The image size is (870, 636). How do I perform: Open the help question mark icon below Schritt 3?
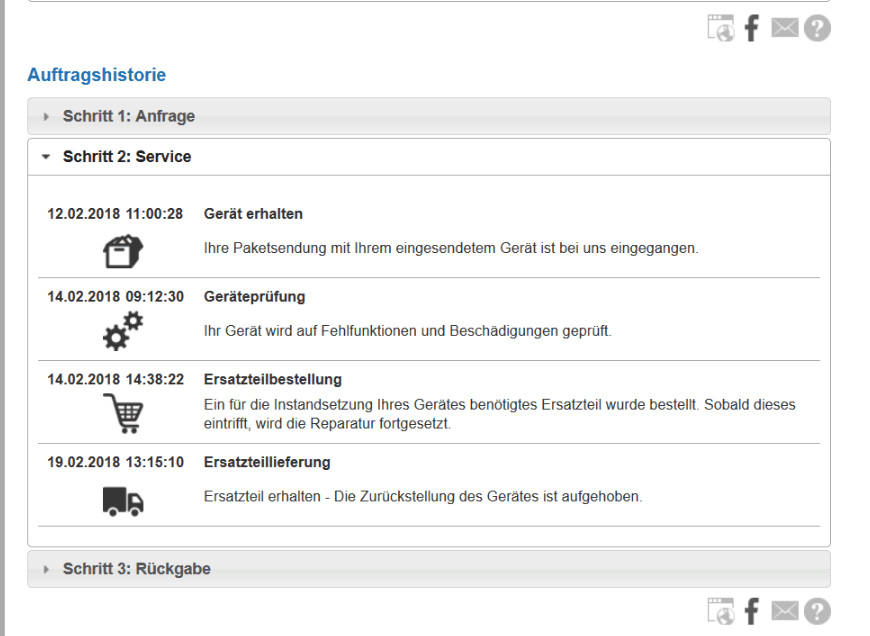pyautogui.click(x=817, y=611)
